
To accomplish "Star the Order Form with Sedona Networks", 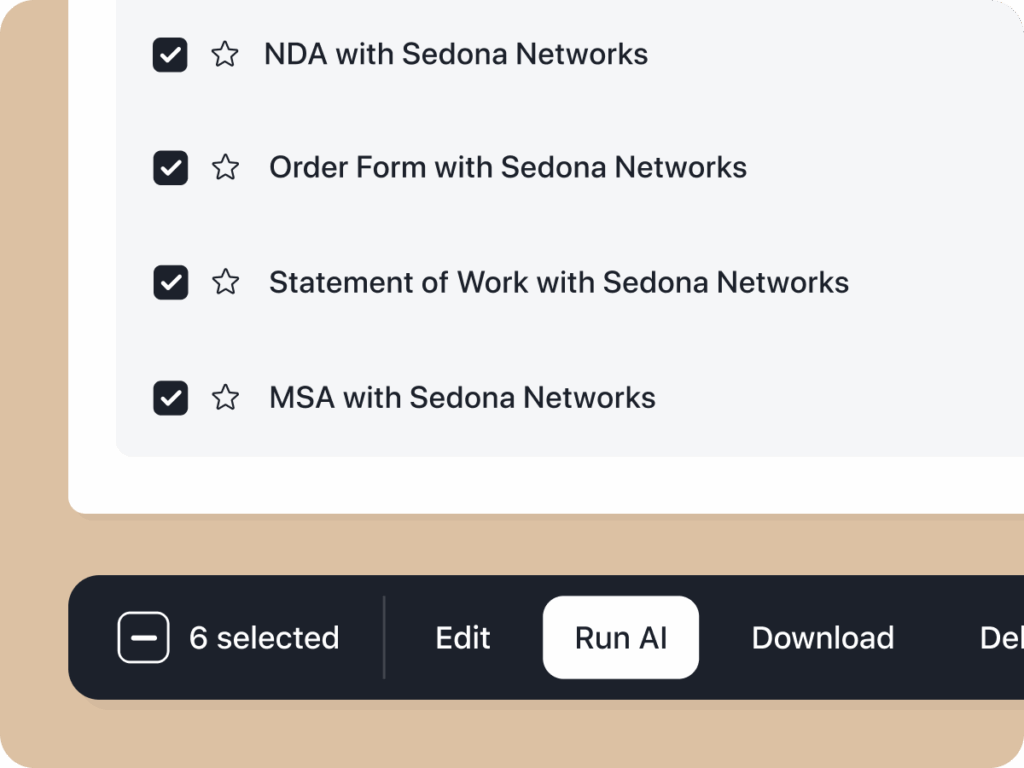I will [226, 168].
